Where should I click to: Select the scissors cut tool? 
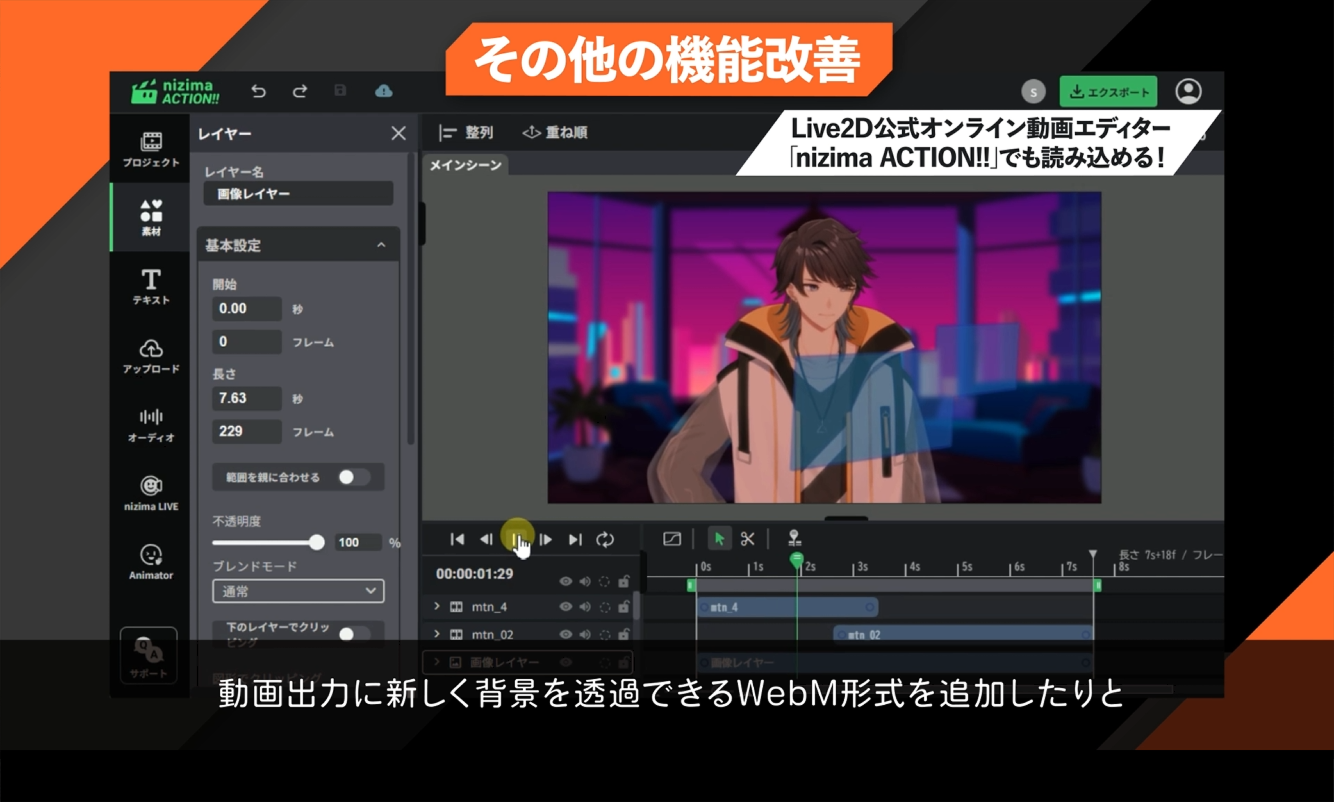click(x=747, y=539)
